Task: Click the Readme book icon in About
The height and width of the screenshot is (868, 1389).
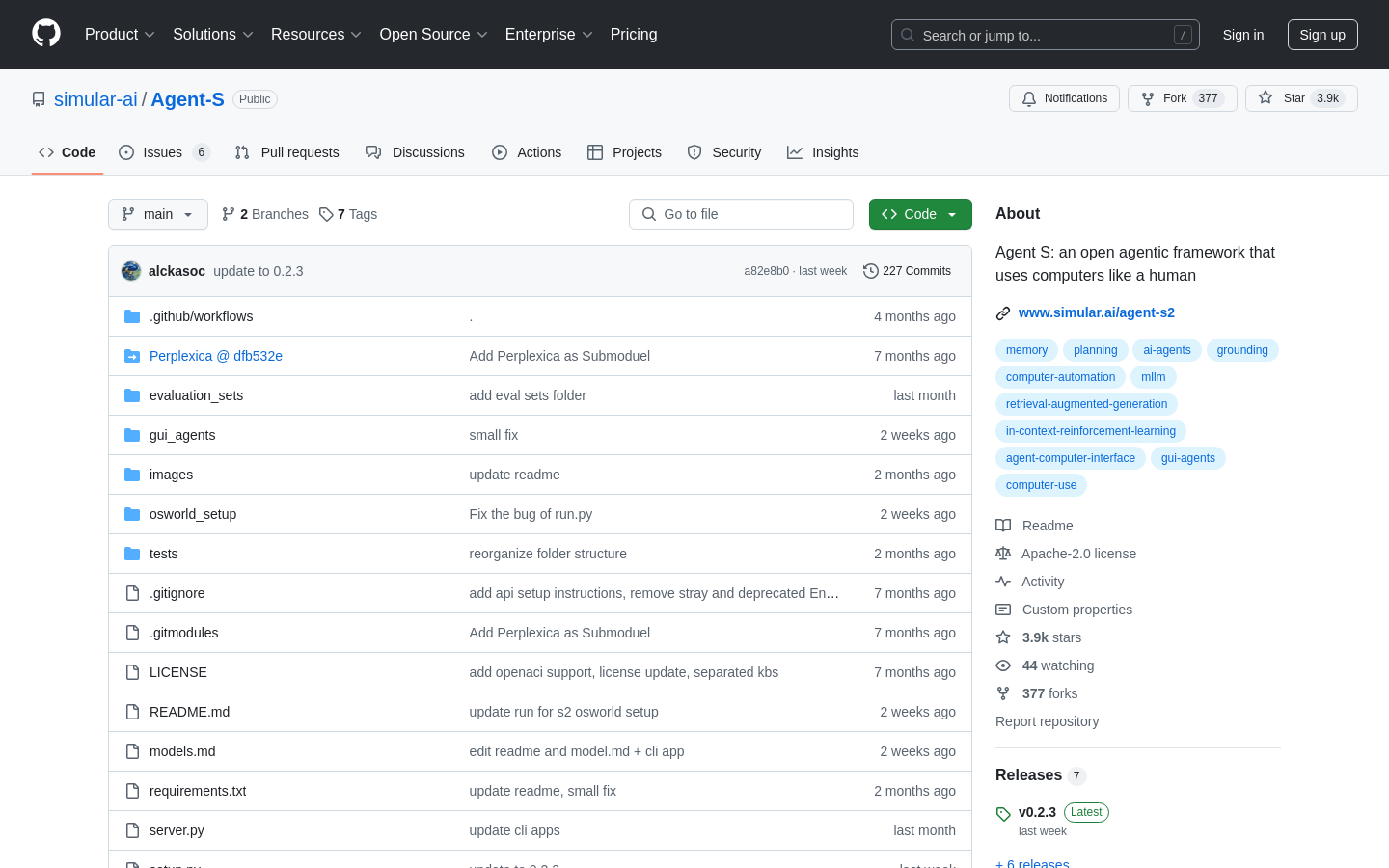Action: click(x=1003, y=526)
